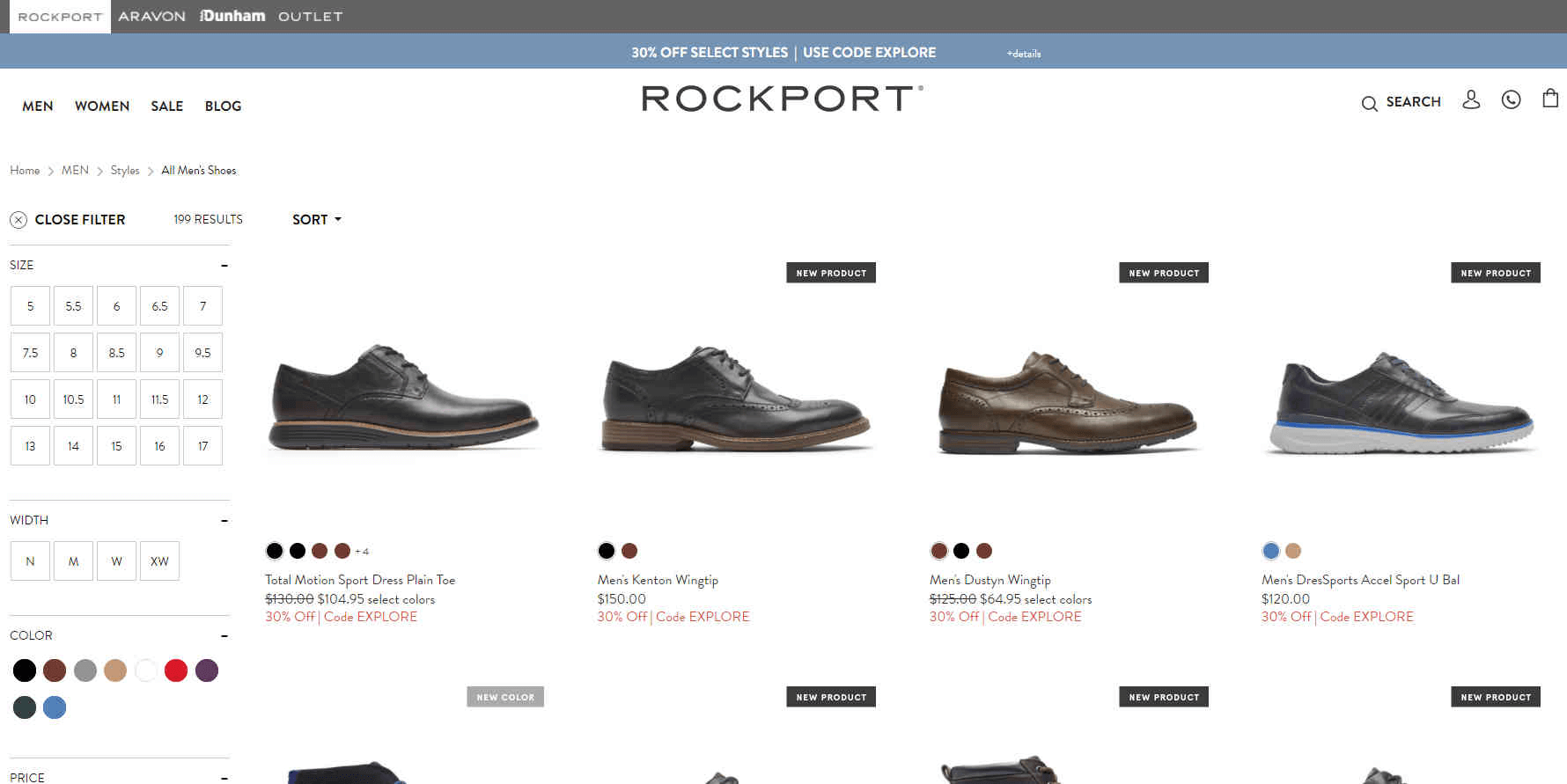Filter by brown color swatch
The width and height of the screenshot is (1567, 784).
(x=55, y=670)
